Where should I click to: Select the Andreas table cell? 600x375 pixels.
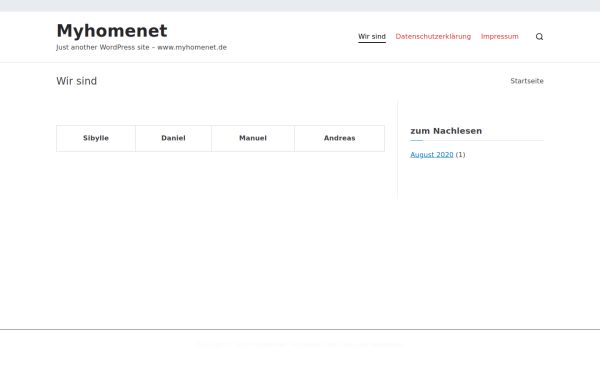(x=339, y=138)
